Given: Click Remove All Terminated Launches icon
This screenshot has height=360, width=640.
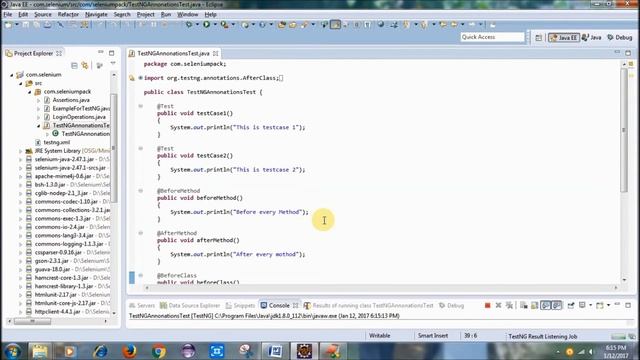Looking at the screenshot, I should [509, 305].
